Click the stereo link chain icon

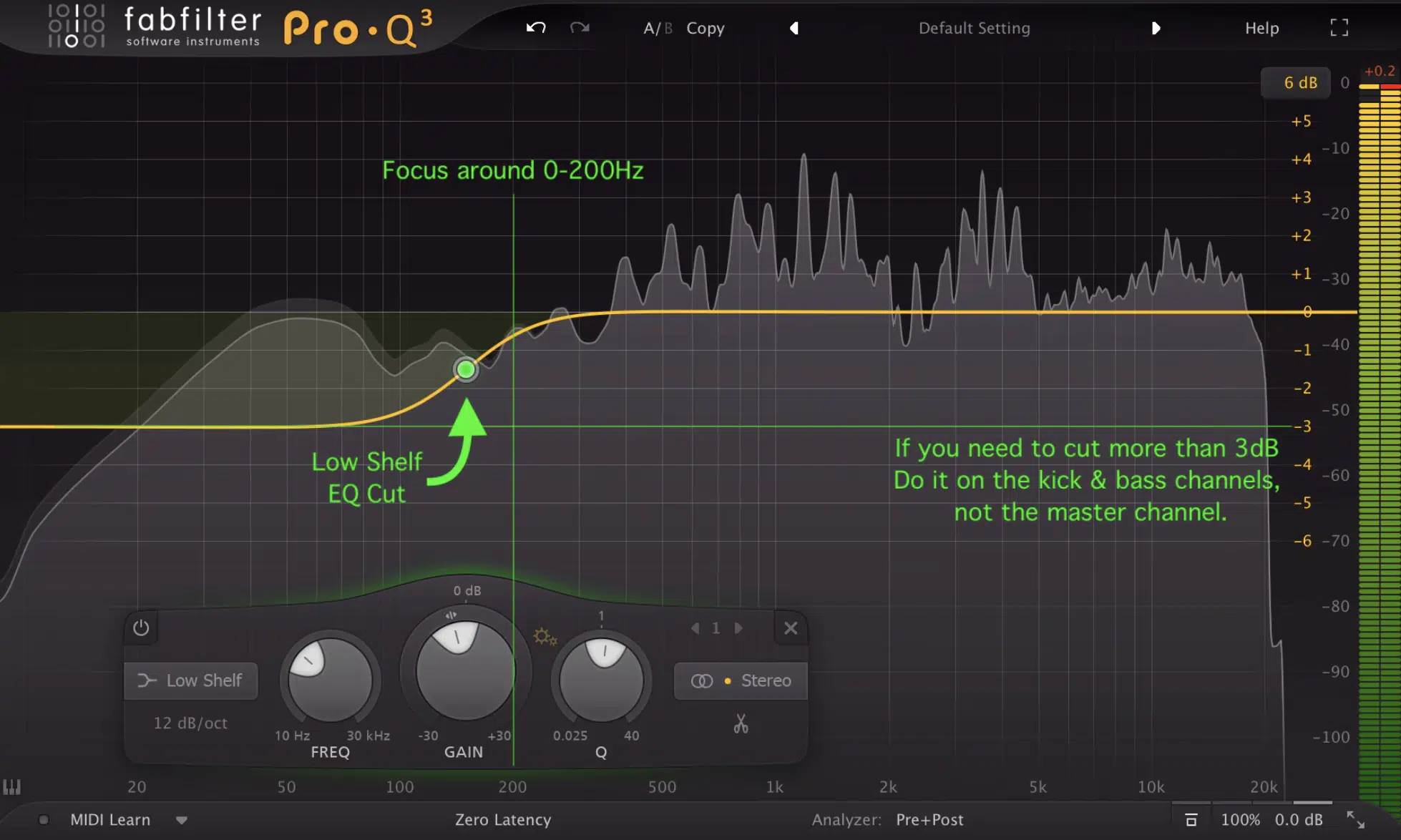point(700,680)
